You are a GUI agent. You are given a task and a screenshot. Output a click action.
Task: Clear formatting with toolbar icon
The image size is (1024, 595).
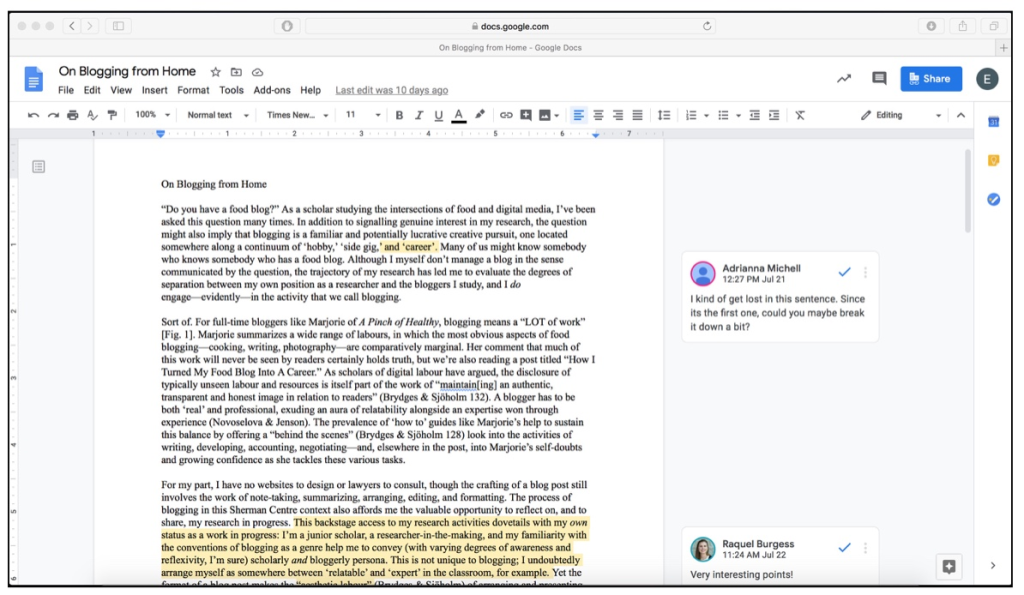(x=800, y=115)
